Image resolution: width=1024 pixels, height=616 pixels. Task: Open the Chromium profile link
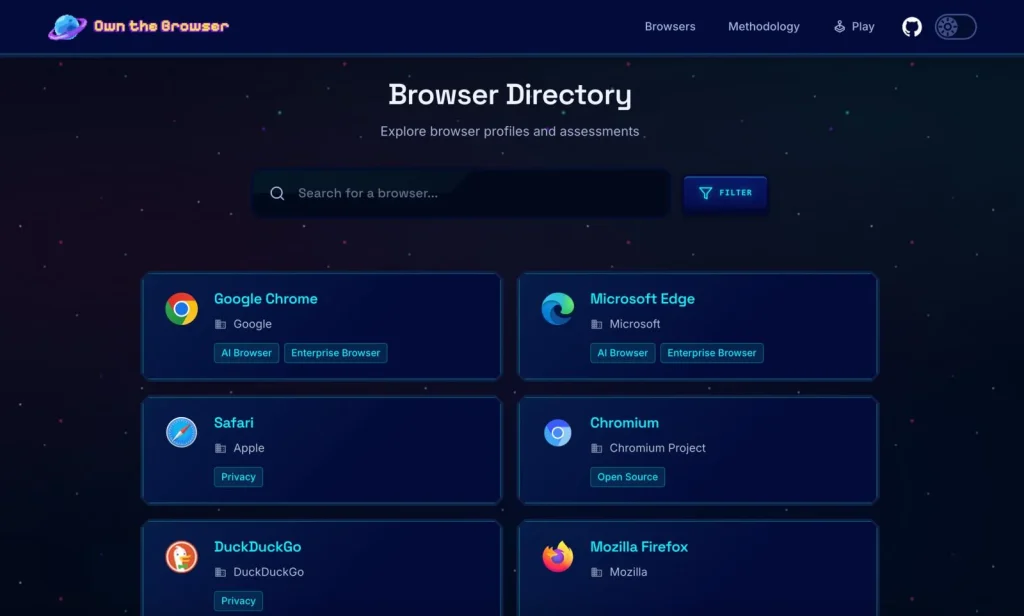(x=624, y=423)
